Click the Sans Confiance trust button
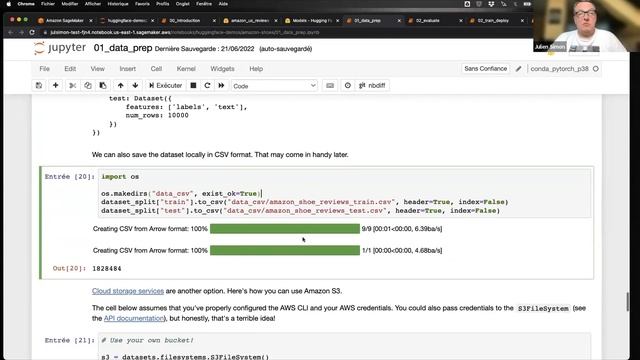The height and width of the screenshot is (360, 640). pyautogui.click(x=485, y=69)
